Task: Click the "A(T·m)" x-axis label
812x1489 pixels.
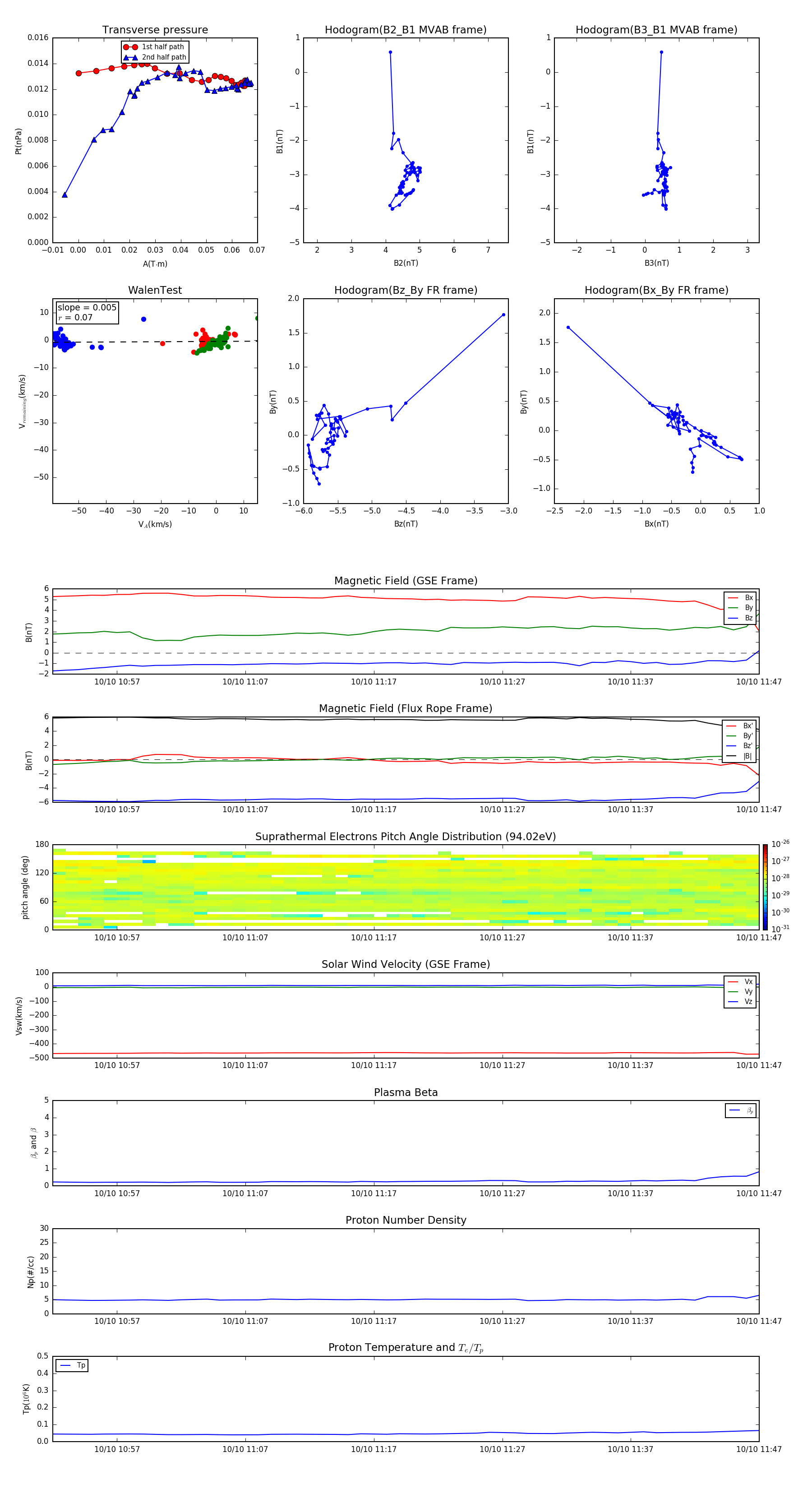Action: [x=155, y=264]
